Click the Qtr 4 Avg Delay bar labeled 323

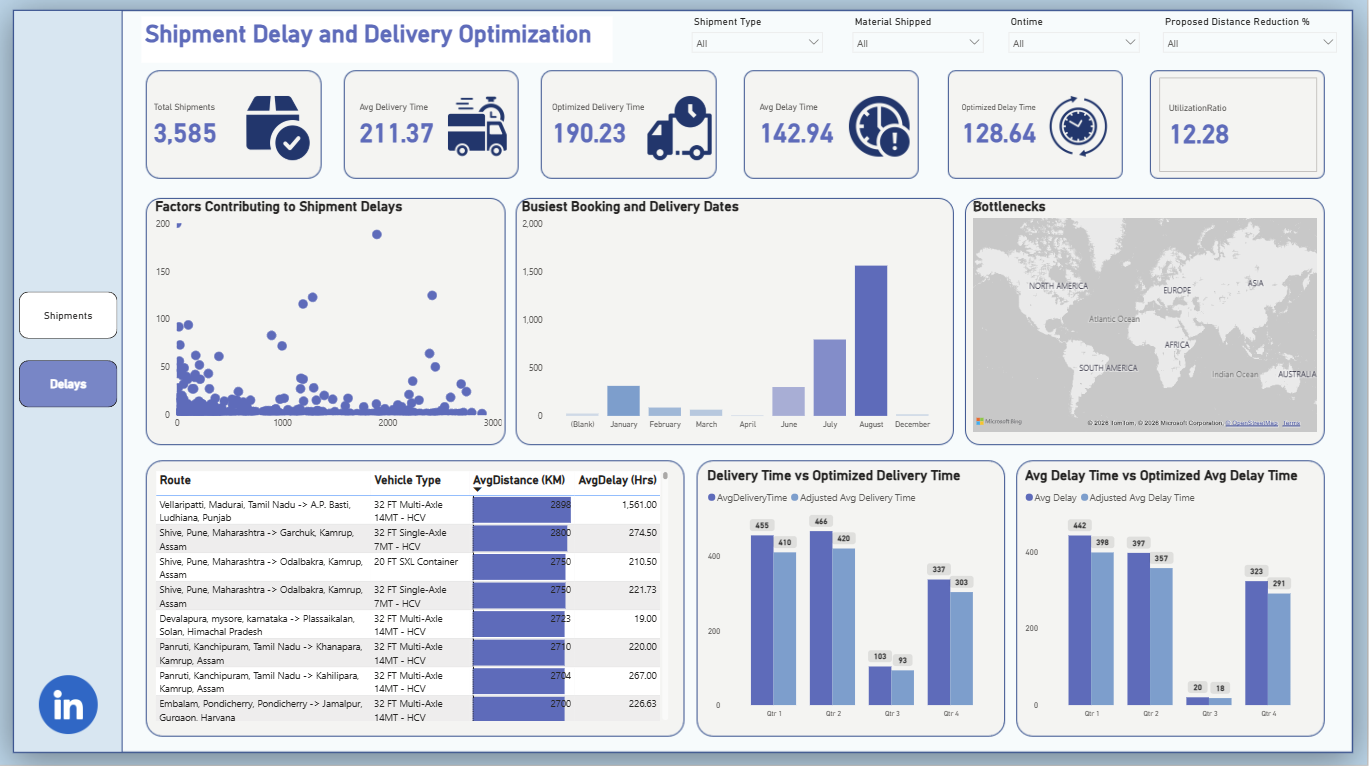click(x=1256, y=643)
